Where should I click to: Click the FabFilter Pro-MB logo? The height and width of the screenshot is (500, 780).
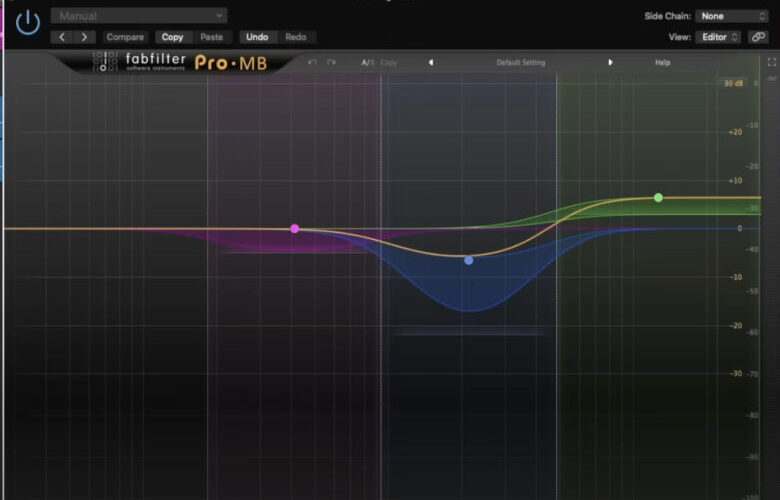180,62
